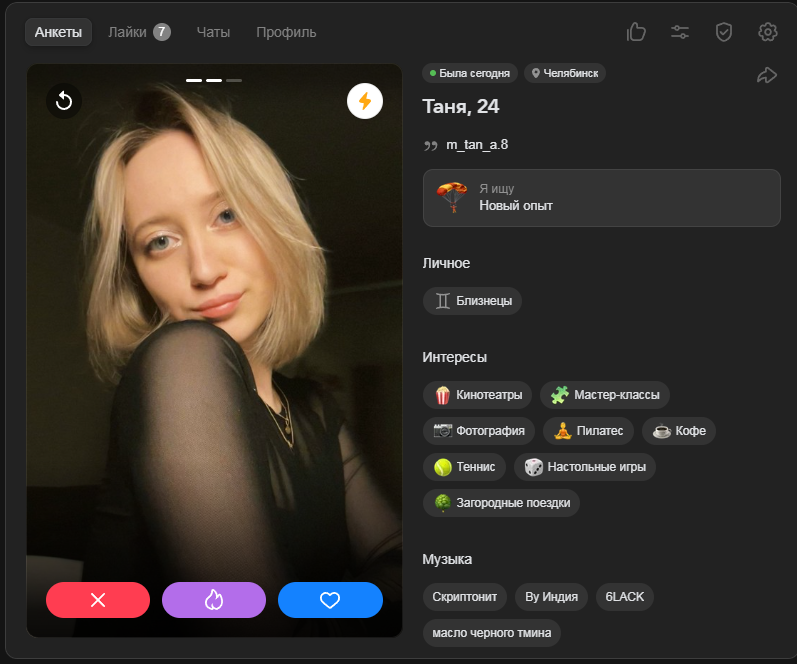797x664 pixels.
Task: Open the Лайки tab
Action: 138,32
